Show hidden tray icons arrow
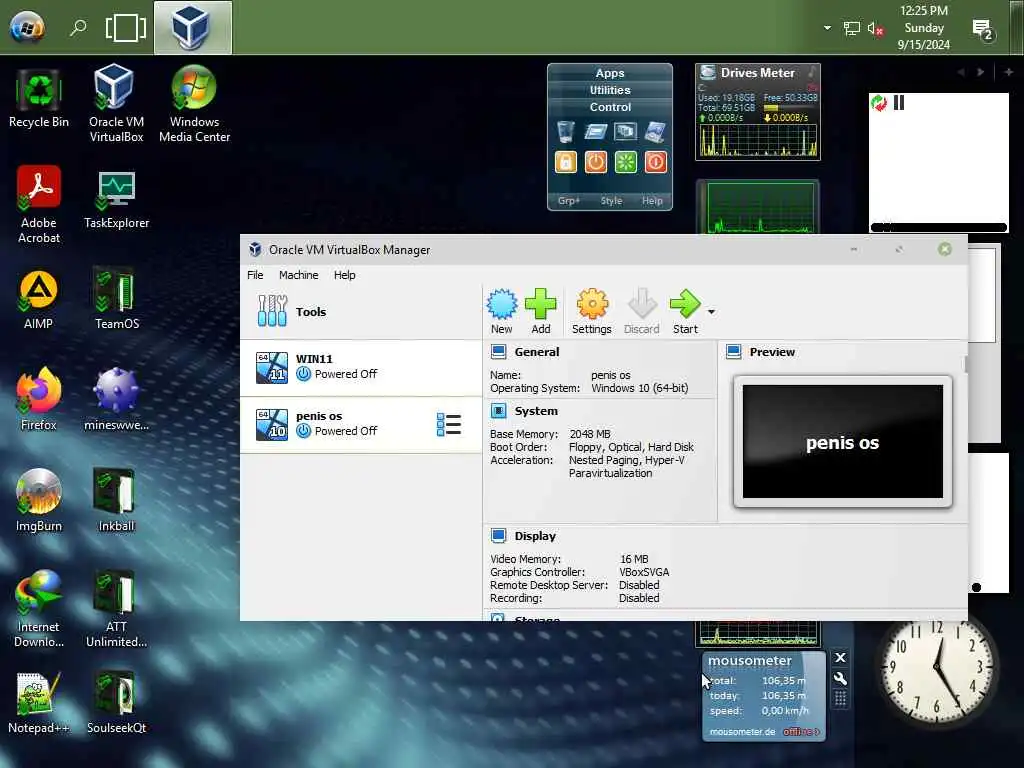The width and height of the screenshot is (1024, 768). [x=827, y=28]
